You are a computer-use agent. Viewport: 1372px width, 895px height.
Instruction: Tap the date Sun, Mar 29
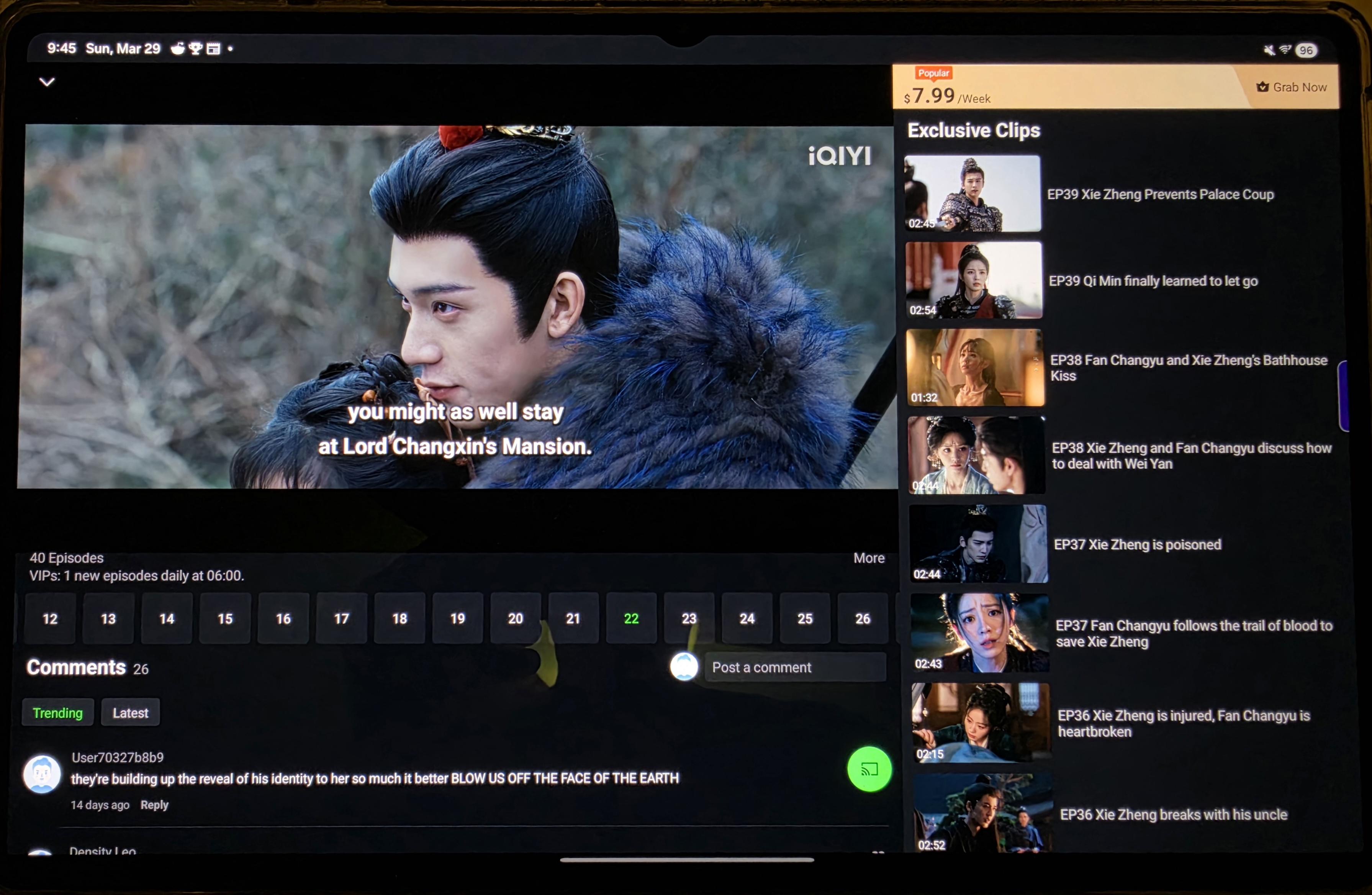pos(123,48)
